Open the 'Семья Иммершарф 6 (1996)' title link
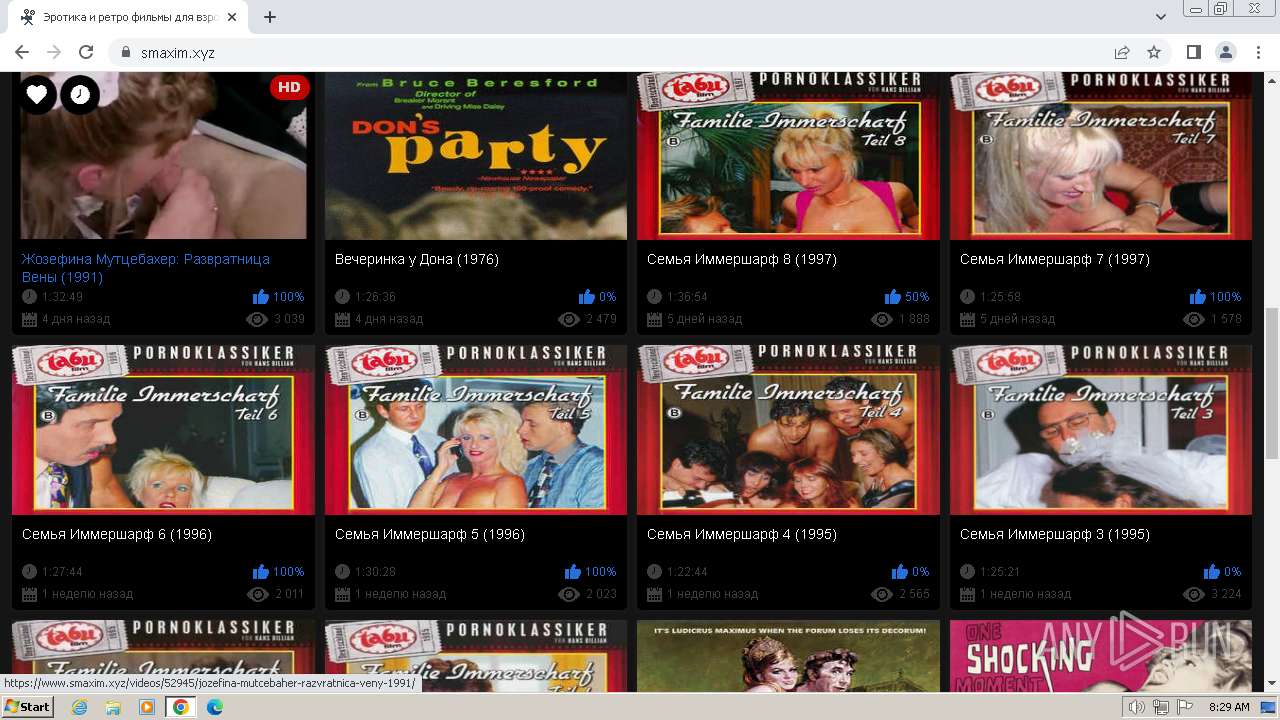The width and height of the screenshot is (1280, 720). (117, 534)
